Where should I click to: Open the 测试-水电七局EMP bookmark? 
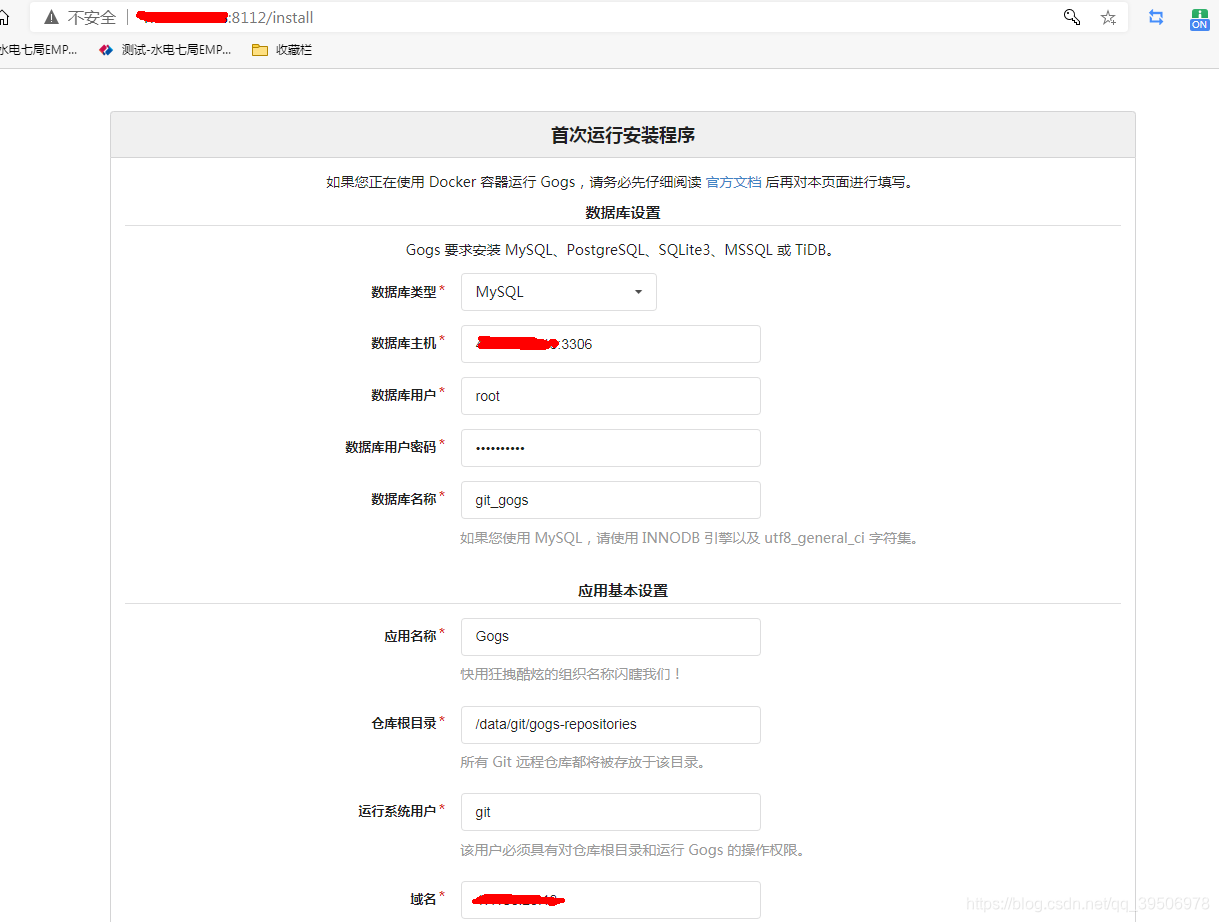pyautogui.click(x=166, y=49)
